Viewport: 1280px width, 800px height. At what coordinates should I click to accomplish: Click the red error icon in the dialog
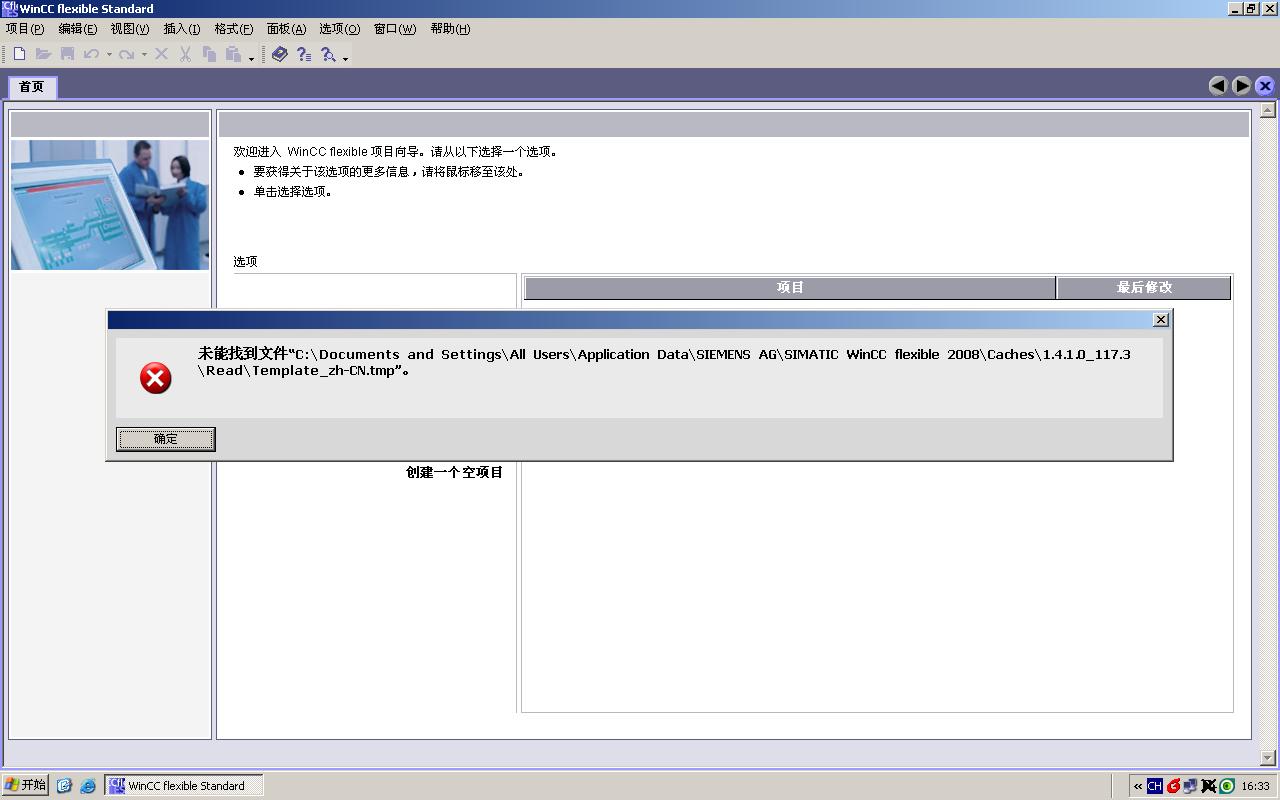[x=155, y=378]
